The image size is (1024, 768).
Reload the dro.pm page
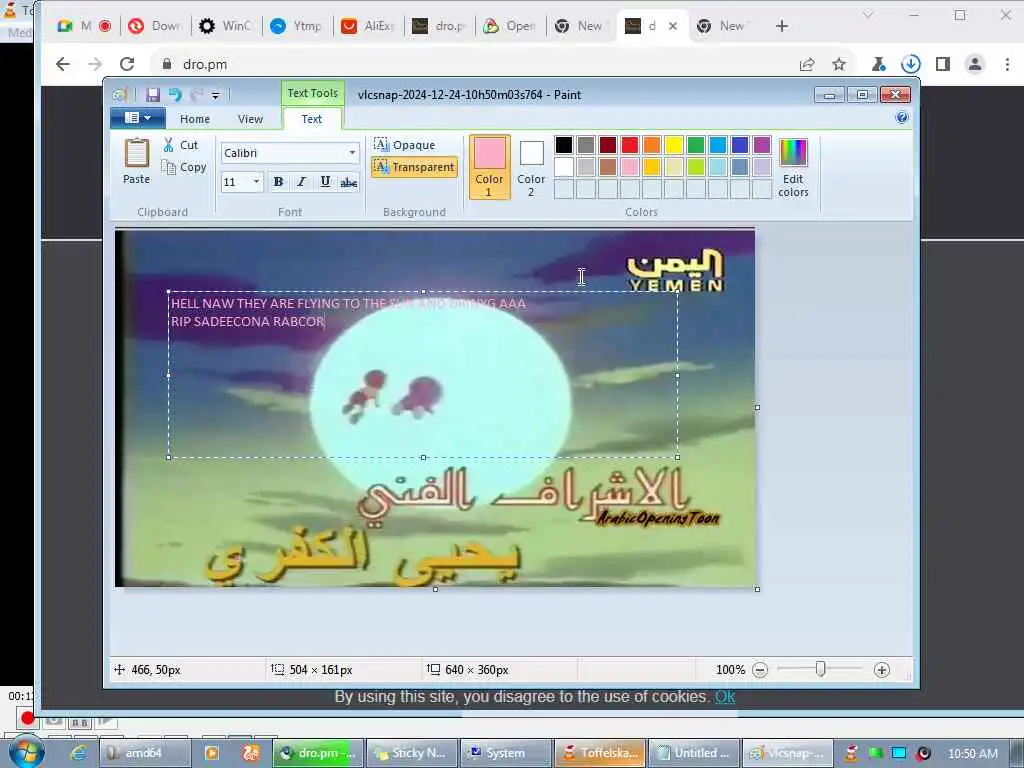(x=127, y=64)
